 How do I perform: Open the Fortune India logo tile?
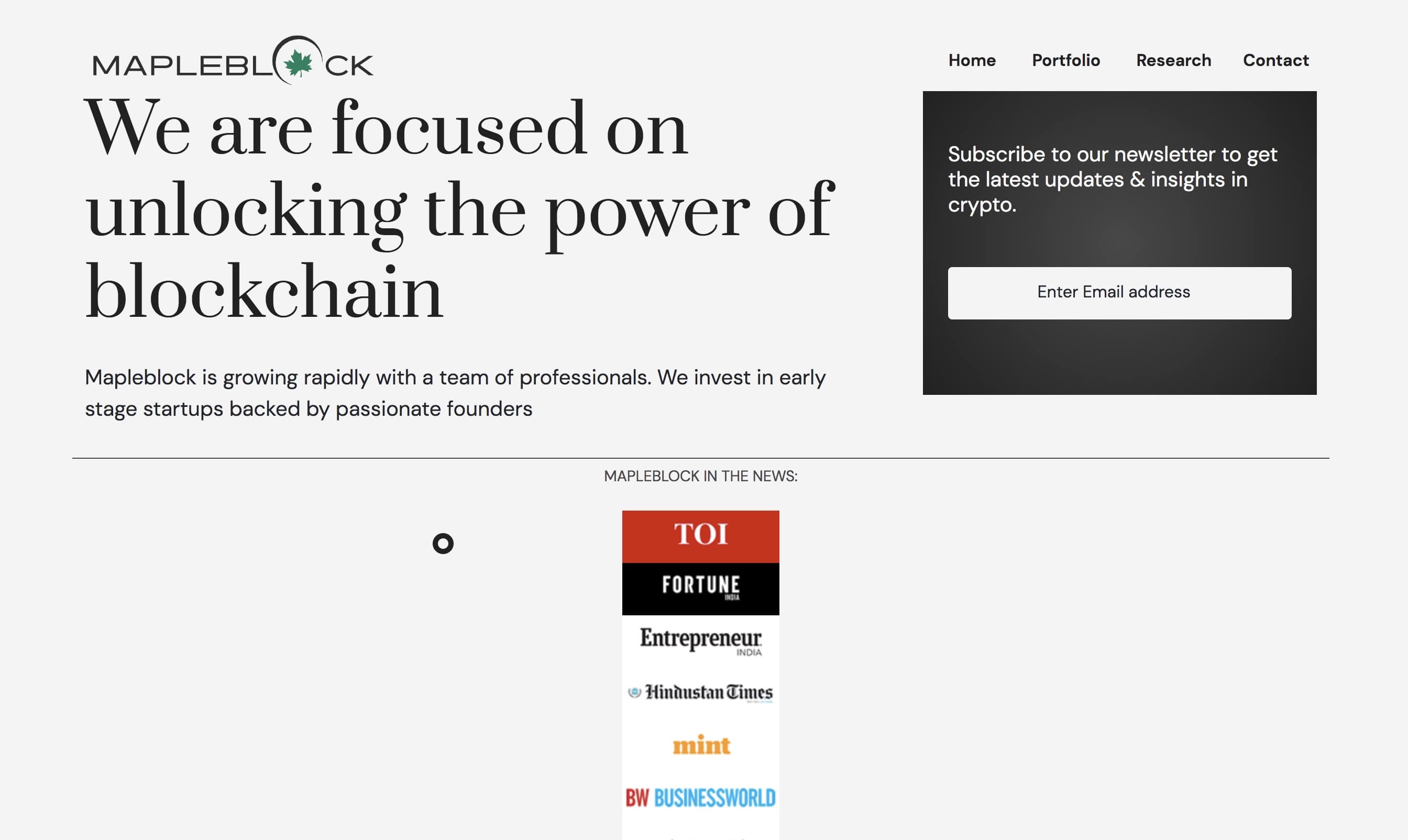click(x=700, y=588)
